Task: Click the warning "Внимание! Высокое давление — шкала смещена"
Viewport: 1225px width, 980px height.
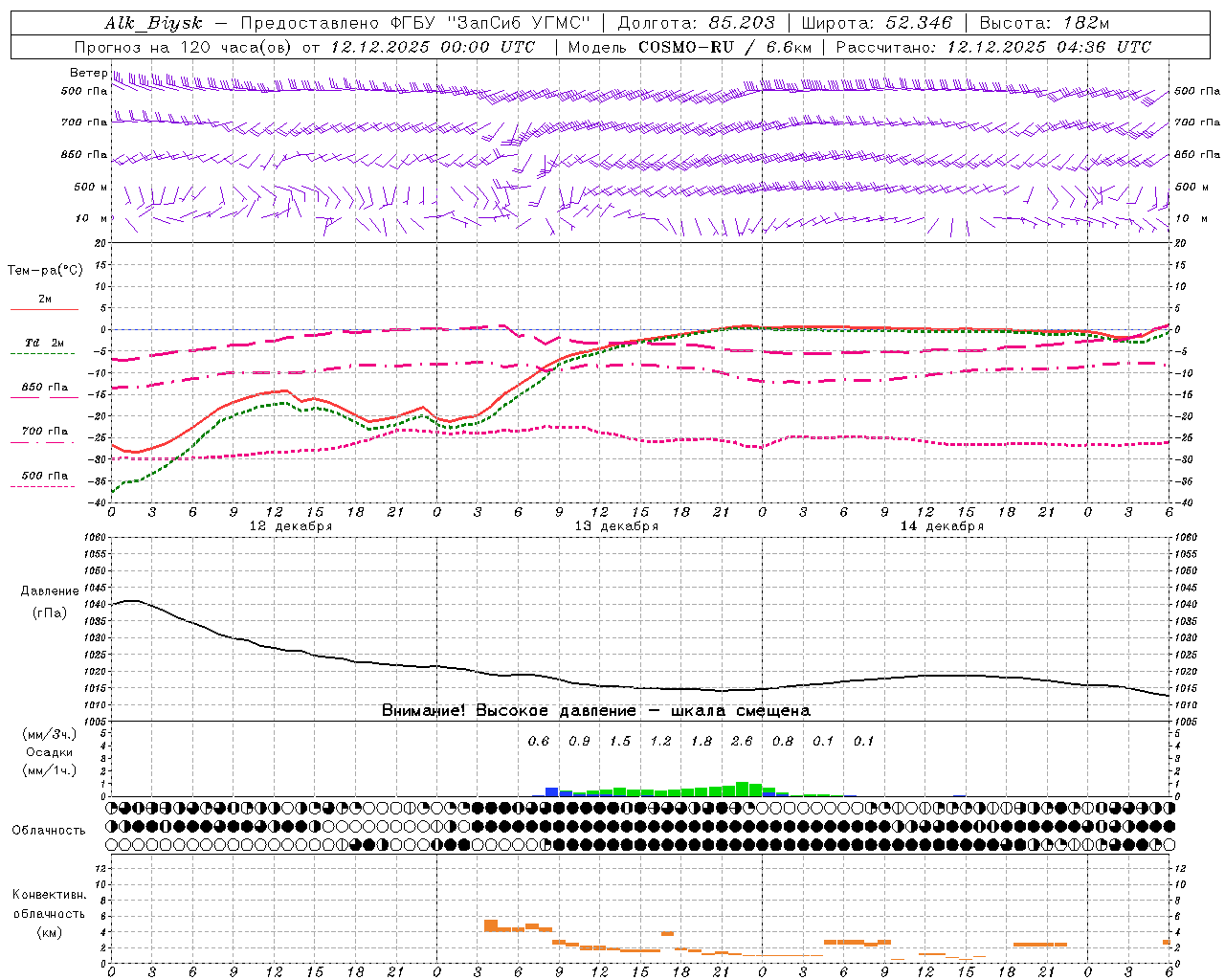Action: [x=596, y=711]
